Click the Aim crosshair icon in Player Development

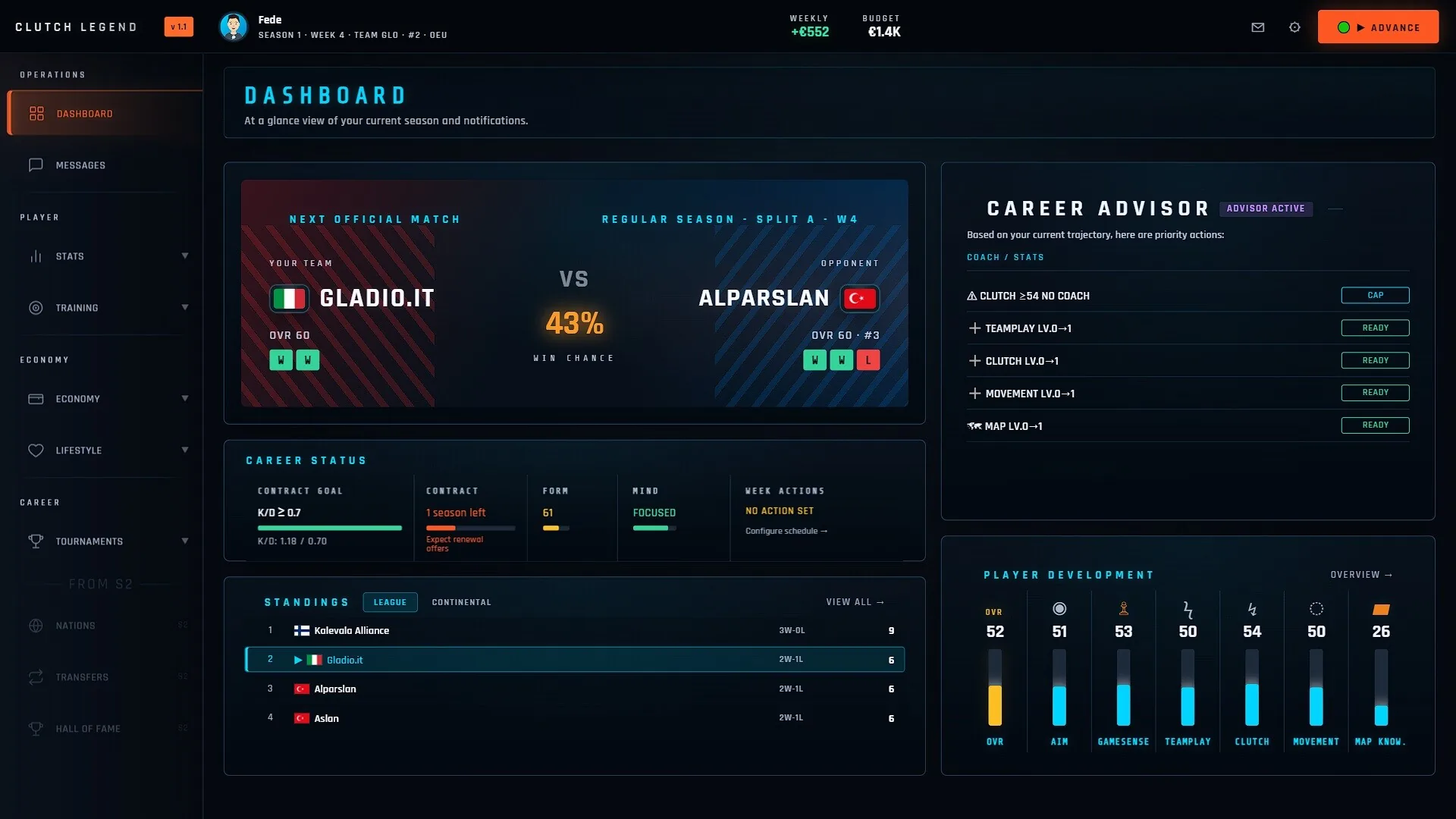1059,608
